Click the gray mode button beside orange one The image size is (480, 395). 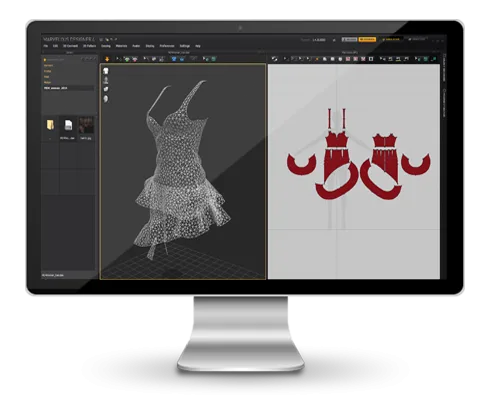tap(349, 39)
